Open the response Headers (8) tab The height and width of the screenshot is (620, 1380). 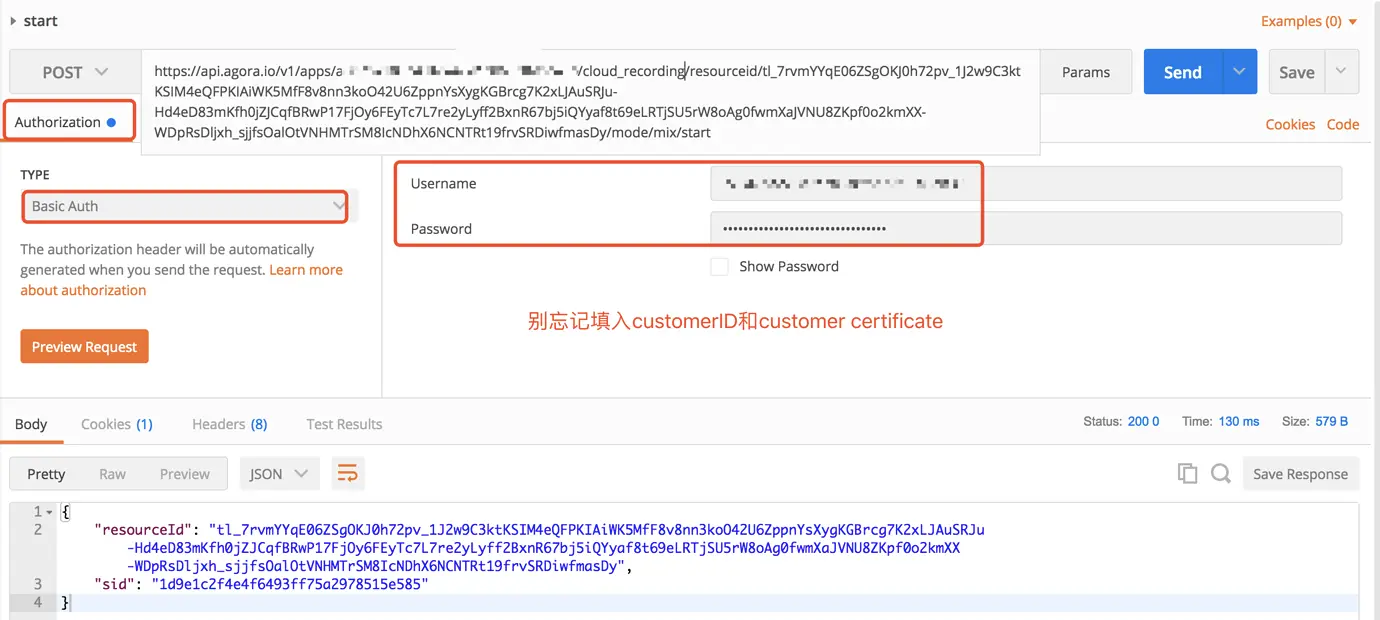point(230,424)
